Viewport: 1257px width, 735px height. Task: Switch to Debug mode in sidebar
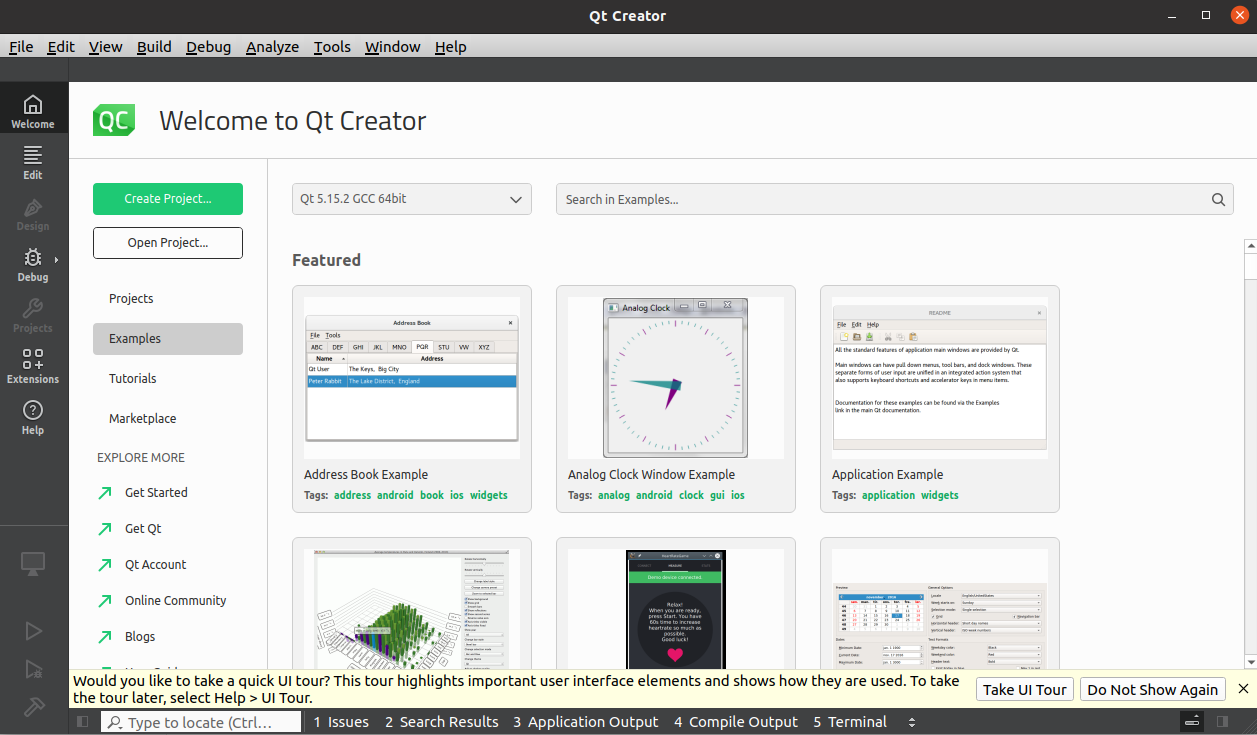(x=33, y=263)
